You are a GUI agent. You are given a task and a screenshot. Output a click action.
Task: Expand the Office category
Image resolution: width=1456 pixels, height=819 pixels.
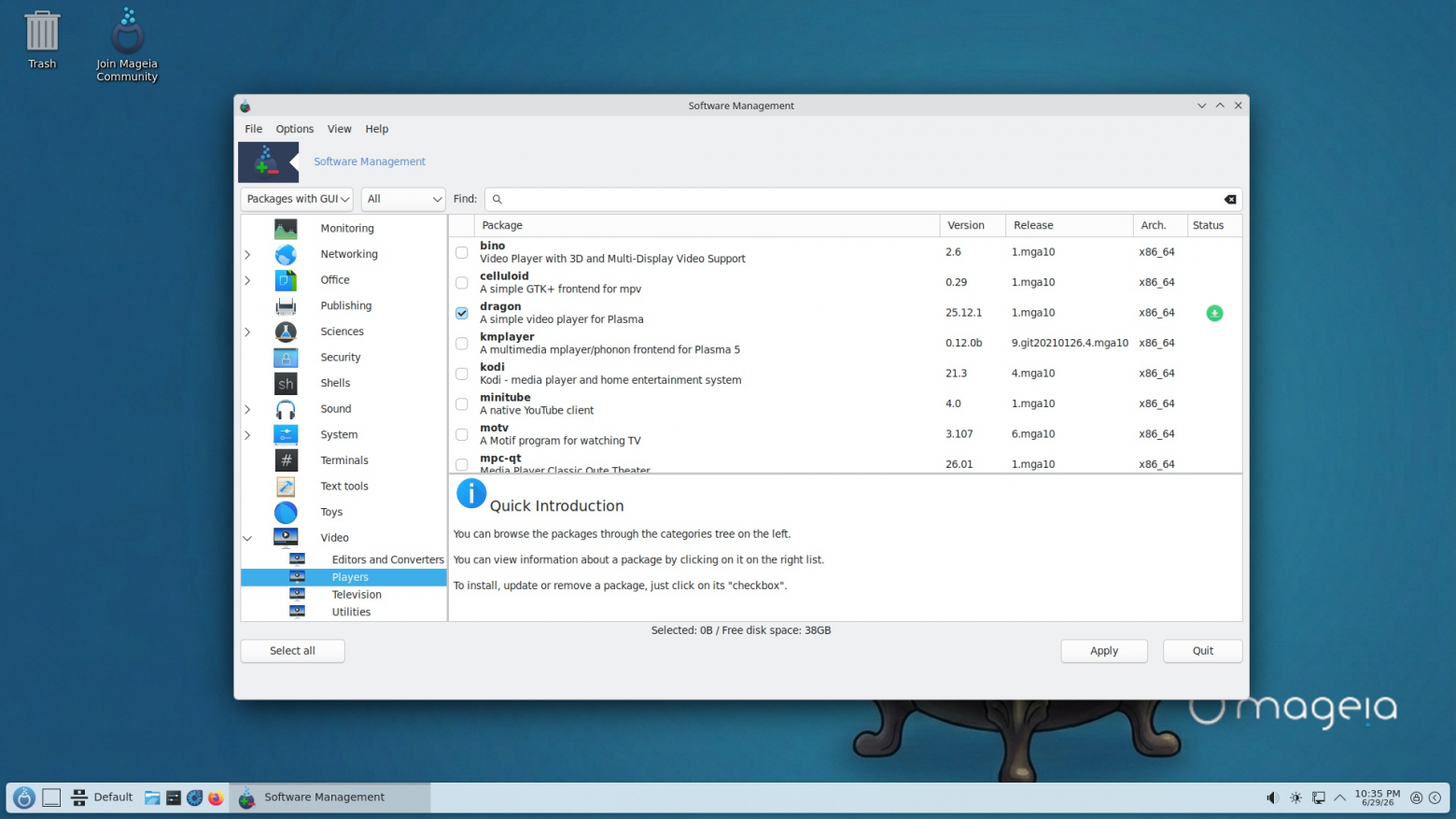point(247,280)
